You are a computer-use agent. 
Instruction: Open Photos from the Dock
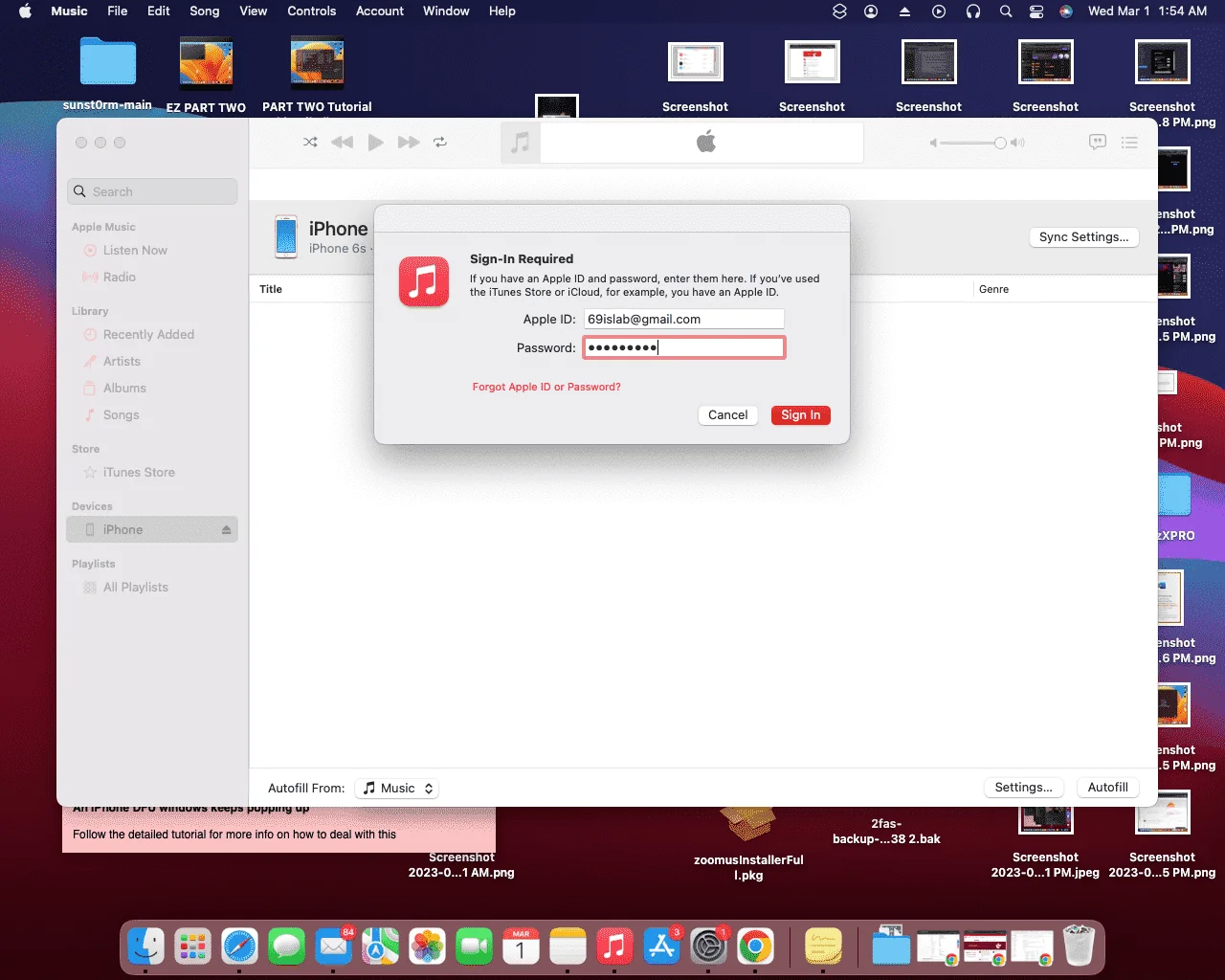pos(427,947)
